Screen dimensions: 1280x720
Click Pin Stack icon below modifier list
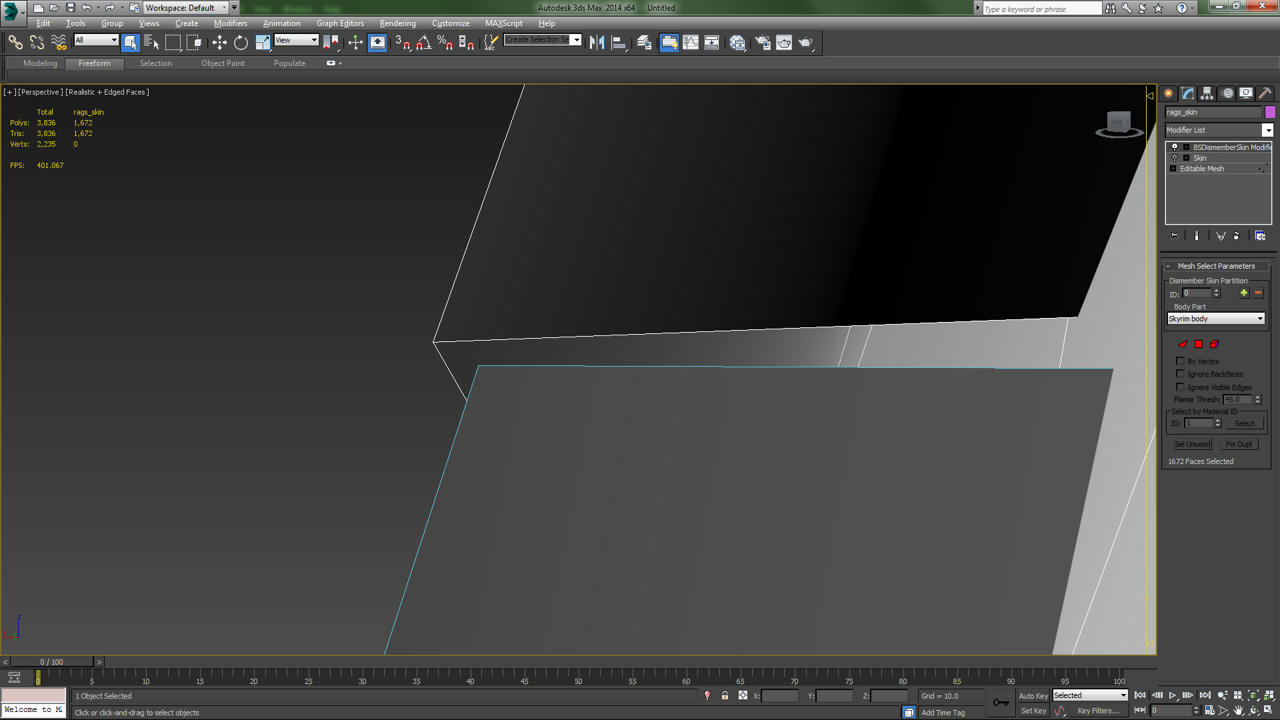click(x=1174, y=236)
